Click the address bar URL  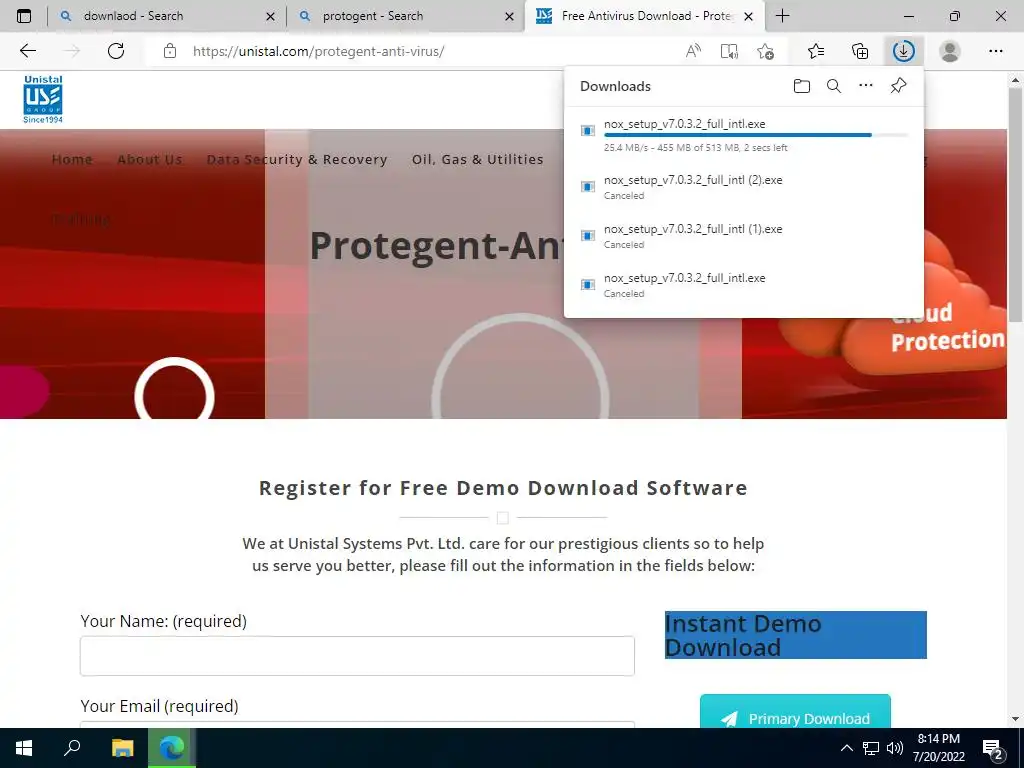(x=319, y=51)
